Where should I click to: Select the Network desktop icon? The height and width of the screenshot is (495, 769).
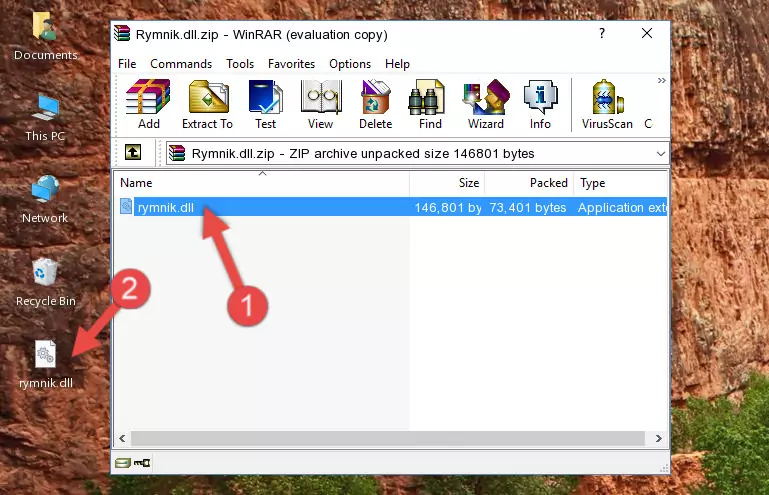45,200
